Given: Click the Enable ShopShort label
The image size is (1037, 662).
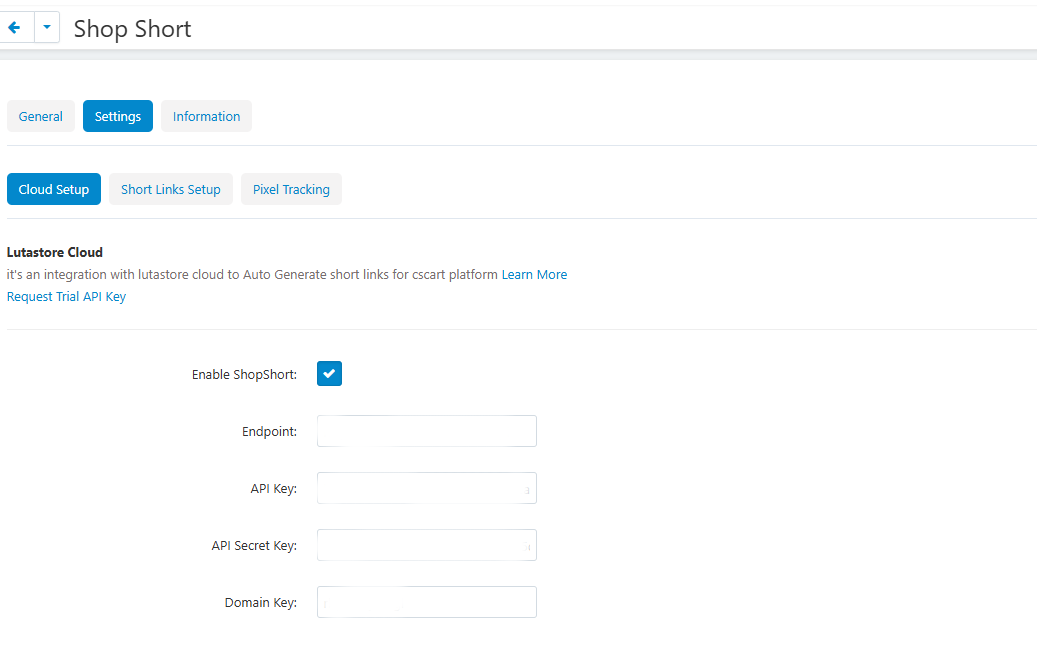Looking at the screenshot, I should click(244, 374).
